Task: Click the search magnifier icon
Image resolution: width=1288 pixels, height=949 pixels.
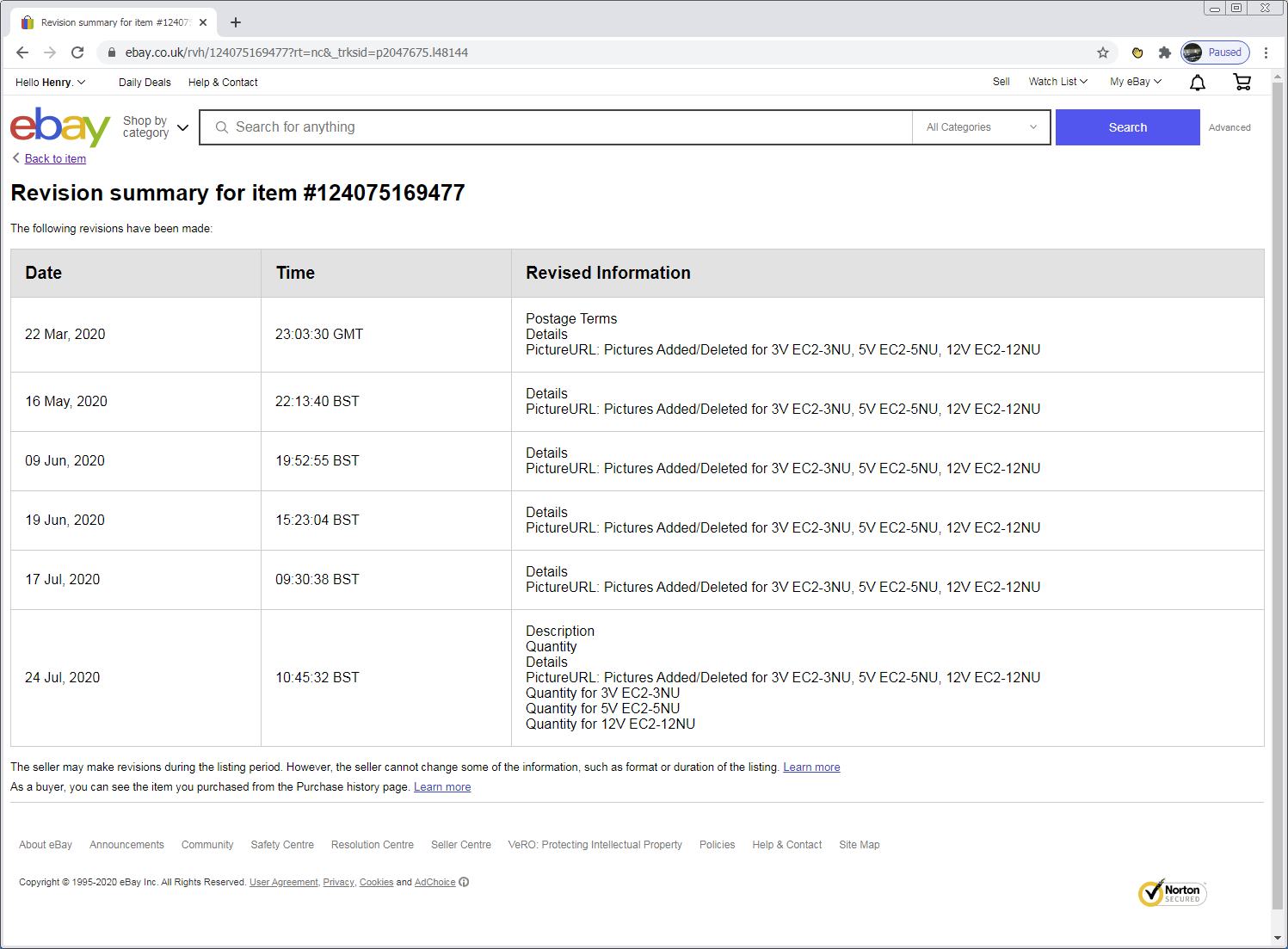Action: point(222,126)
